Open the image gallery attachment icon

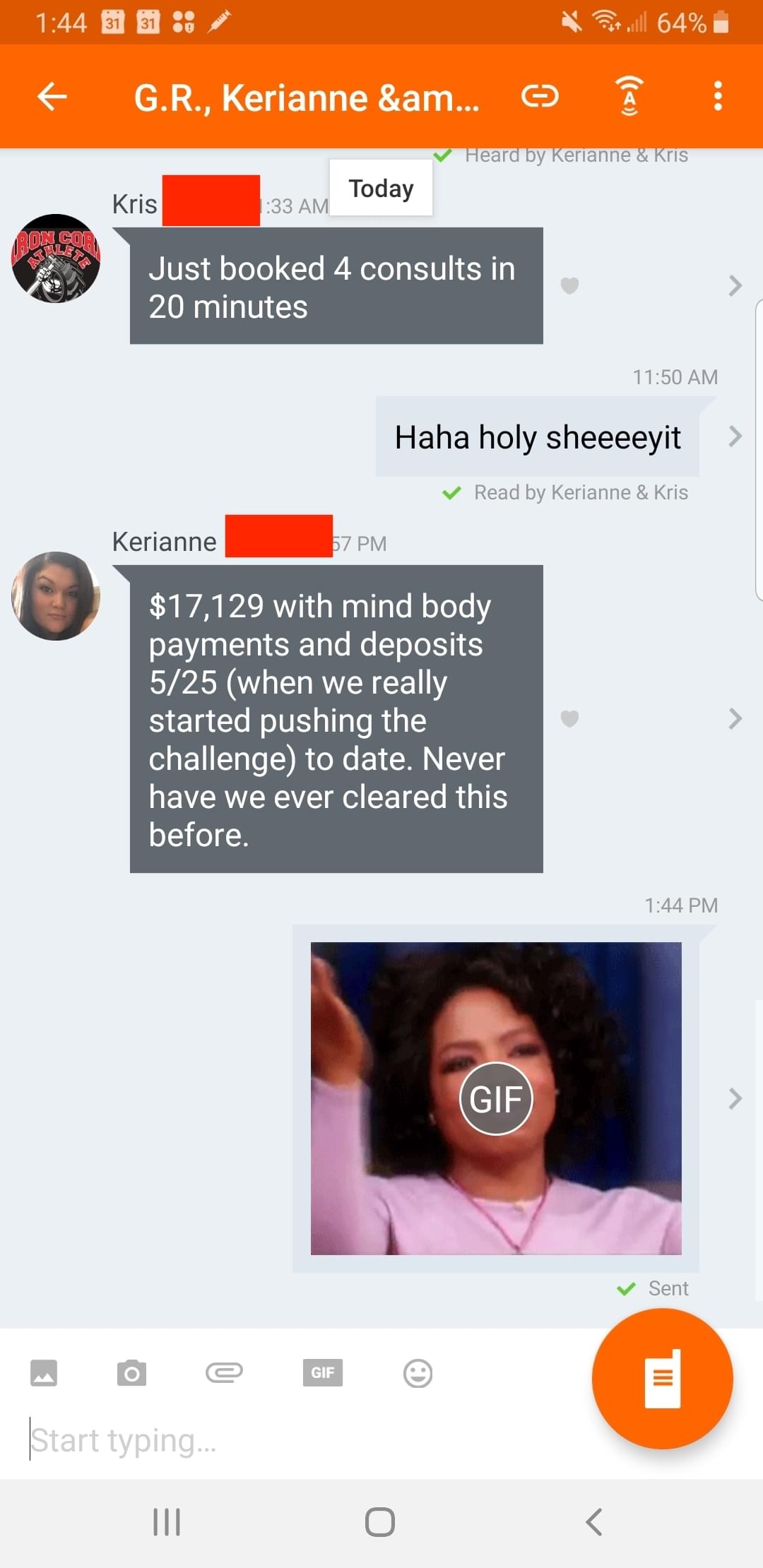tap(44, 1373)
